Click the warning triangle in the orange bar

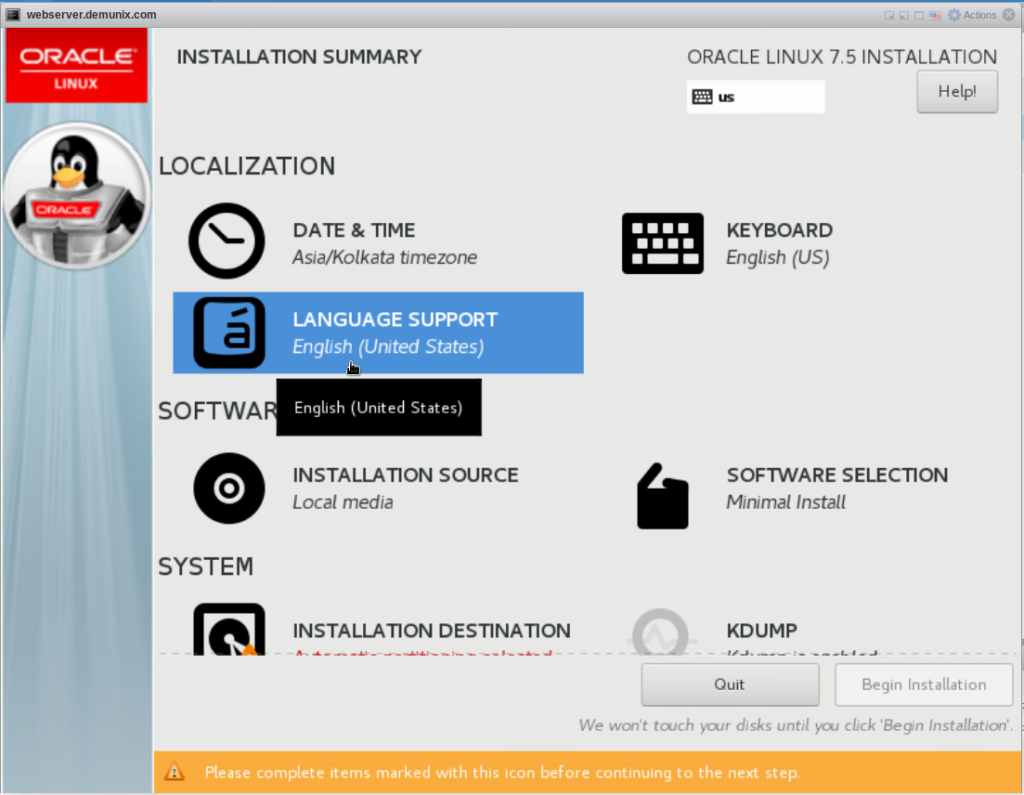pos(175,772)
